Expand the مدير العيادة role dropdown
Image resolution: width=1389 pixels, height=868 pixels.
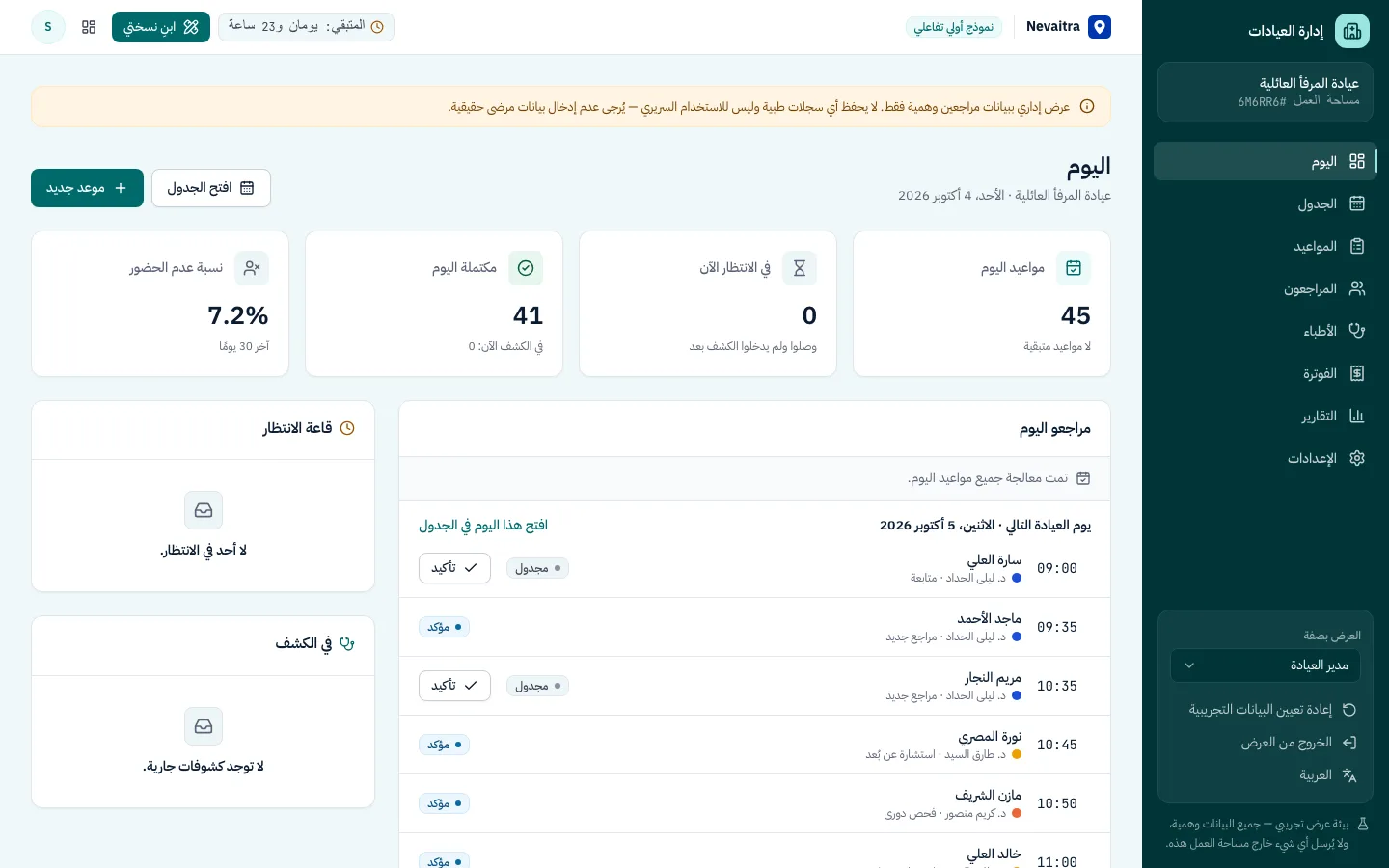1266,665
